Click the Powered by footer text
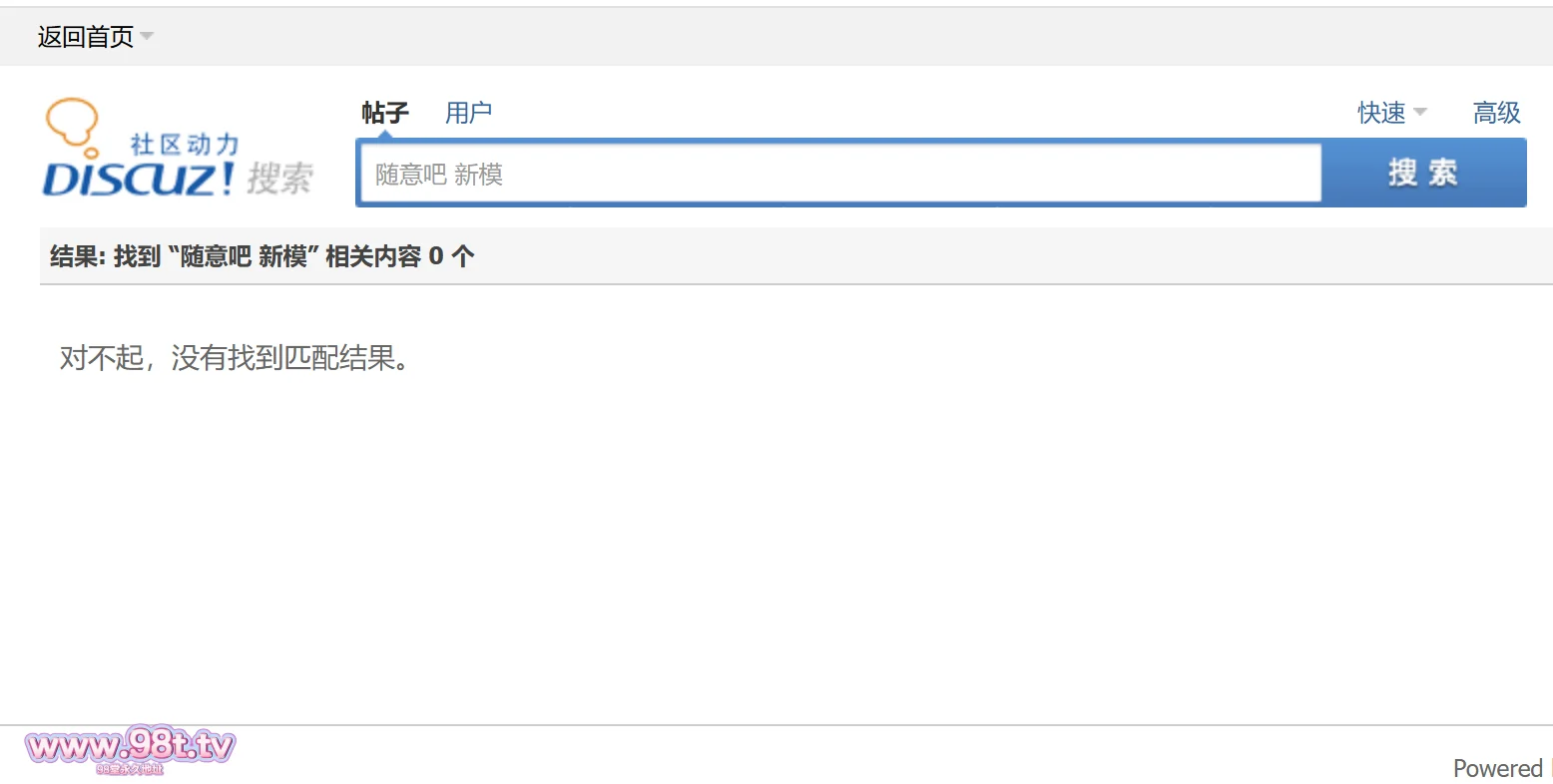 [1498, 768]
